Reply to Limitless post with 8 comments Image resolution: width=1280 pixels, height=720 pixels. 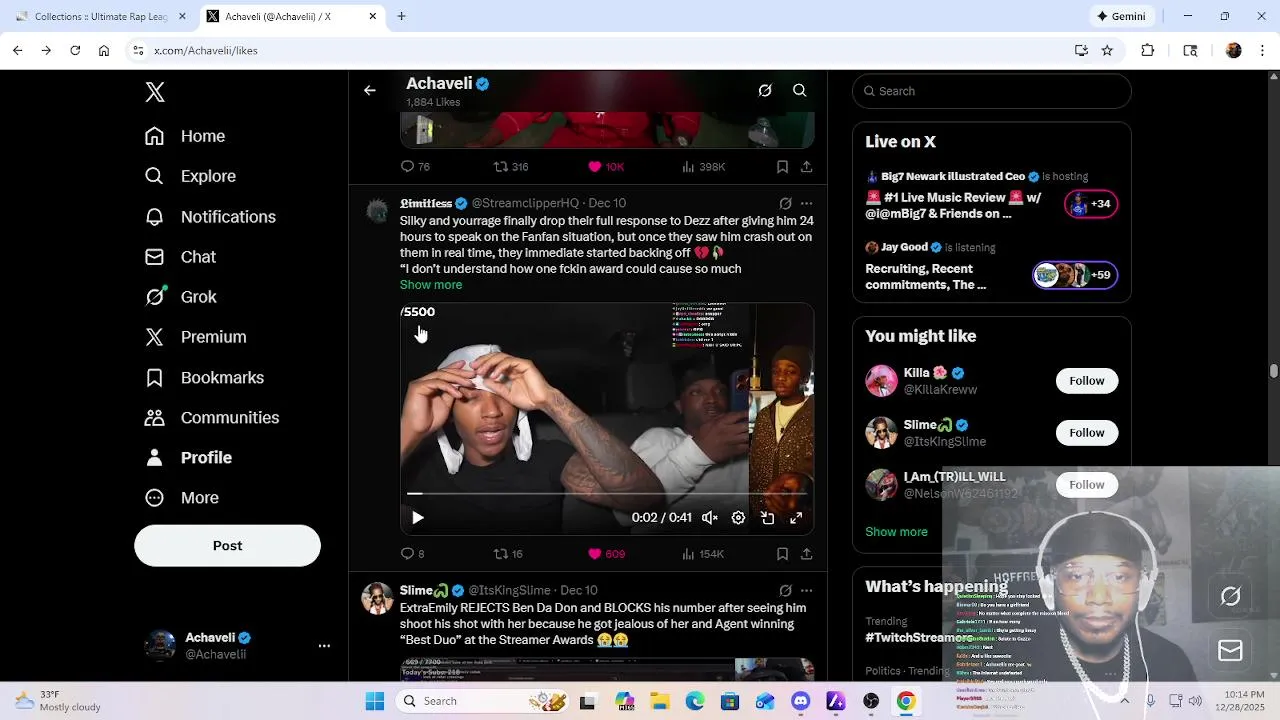coord(412,554)
